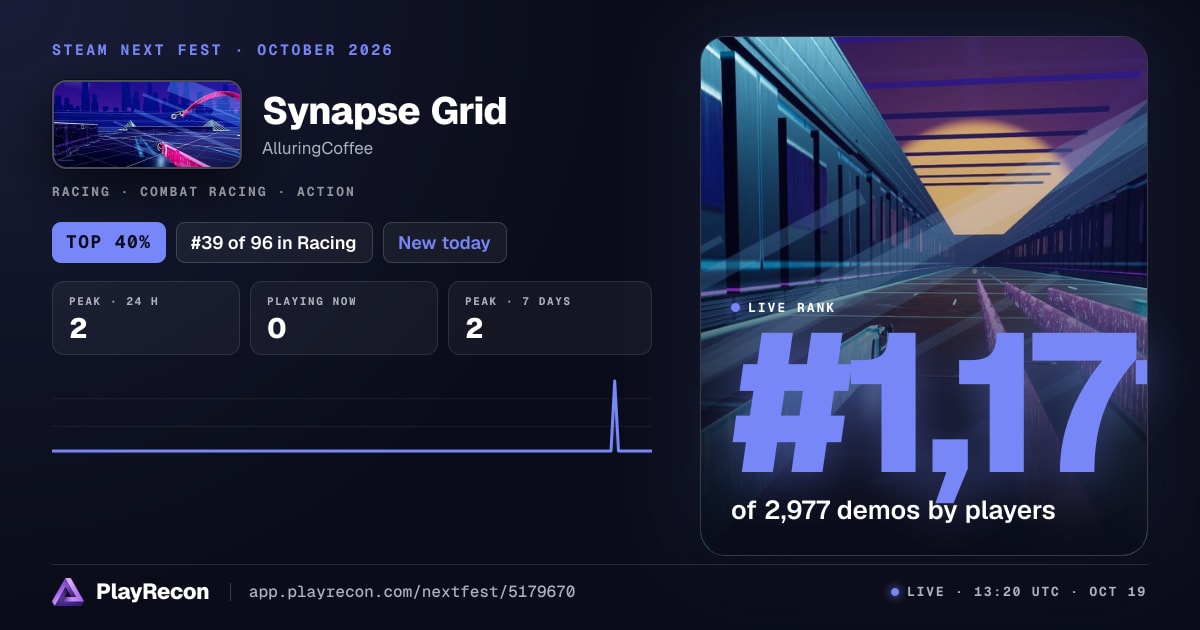Viewport: 1200px width, 630px height.
Task: Select the AlluringCoffee developer name
Action: click(x=318, y=148)
